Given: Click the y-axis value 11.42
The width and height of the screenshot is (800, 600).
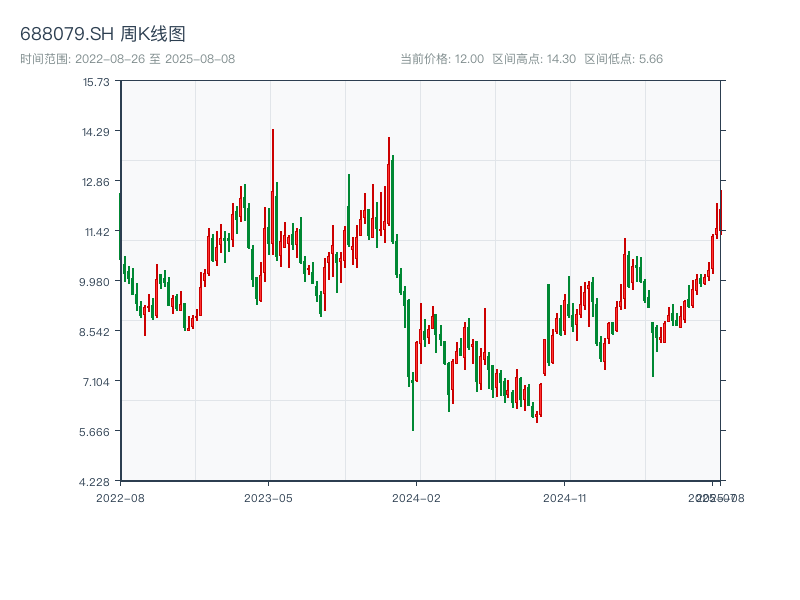Looking at the screenshot, I should [97, 232].
